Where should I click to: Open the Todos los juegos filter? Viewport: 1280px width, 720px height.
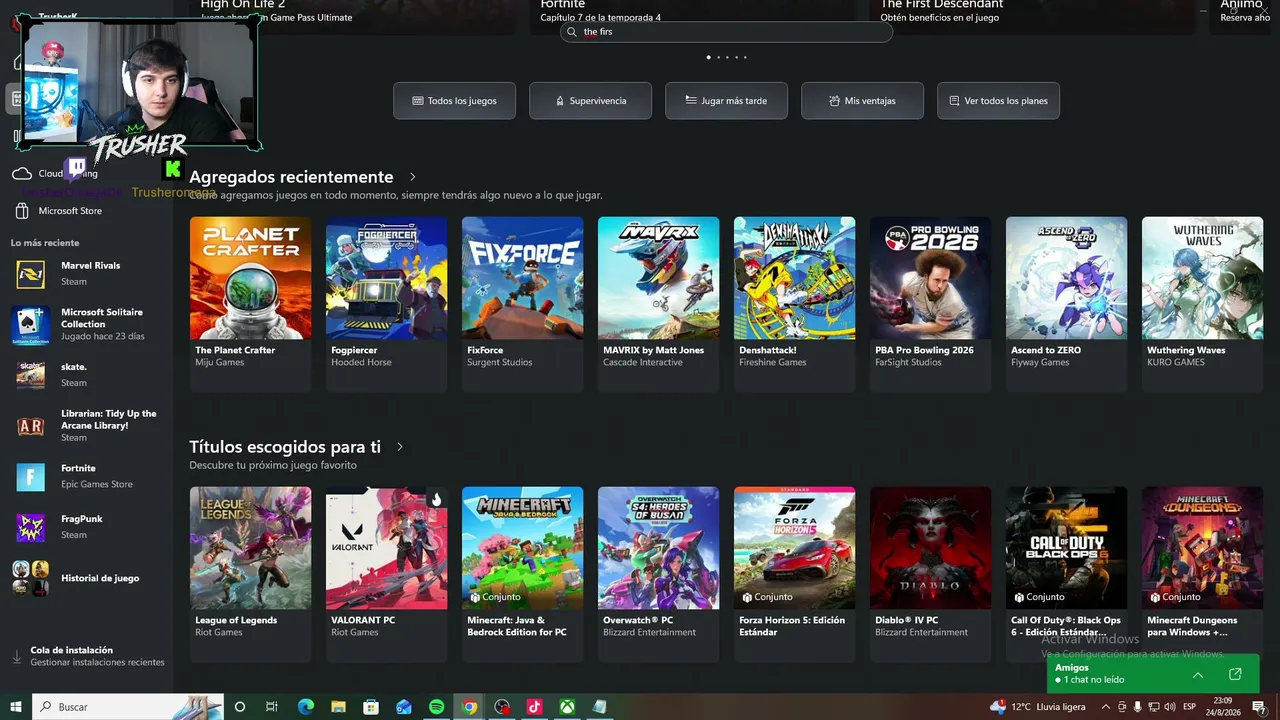click(454, 101)
